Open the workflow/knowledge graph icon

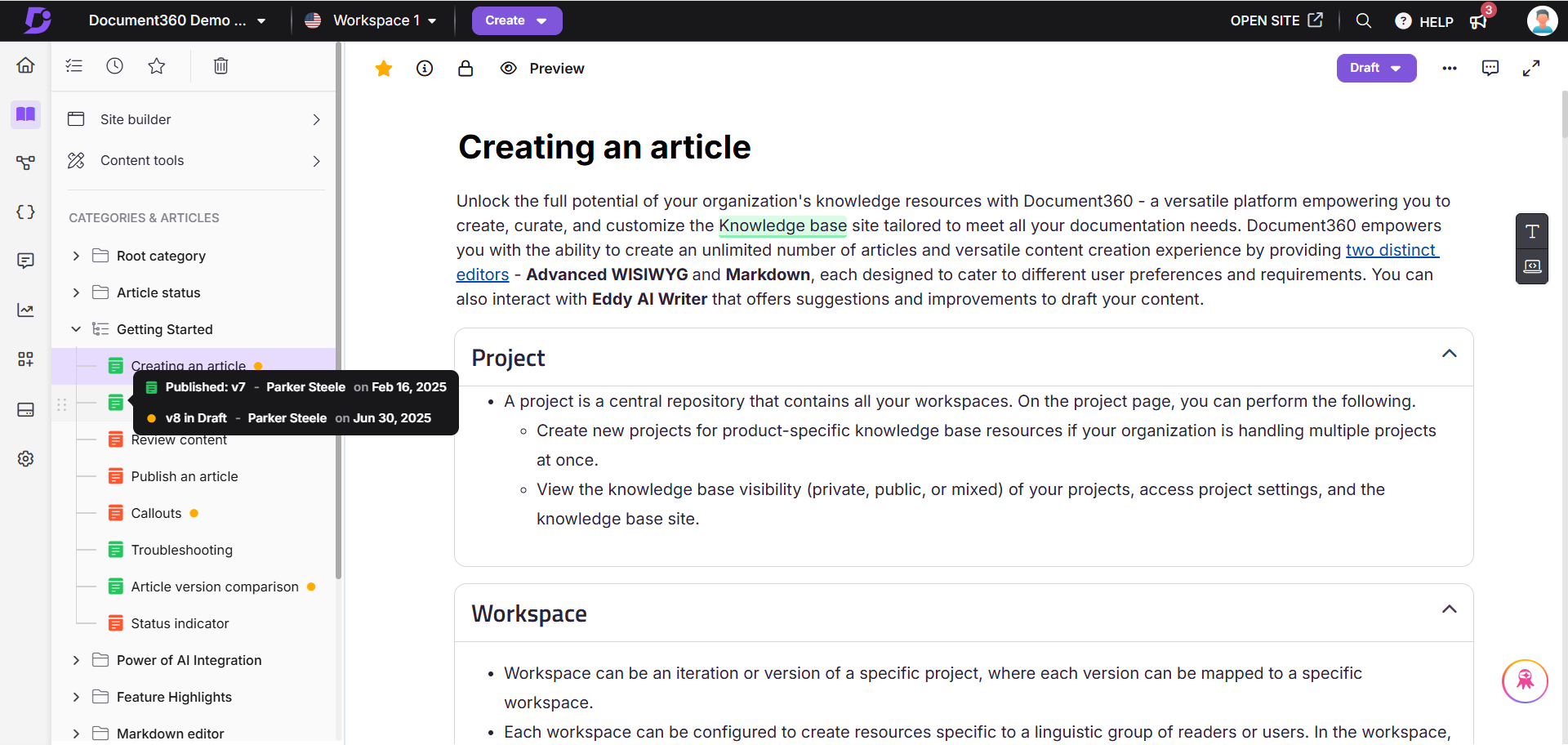pyautogui.click(x=25, y=163)
